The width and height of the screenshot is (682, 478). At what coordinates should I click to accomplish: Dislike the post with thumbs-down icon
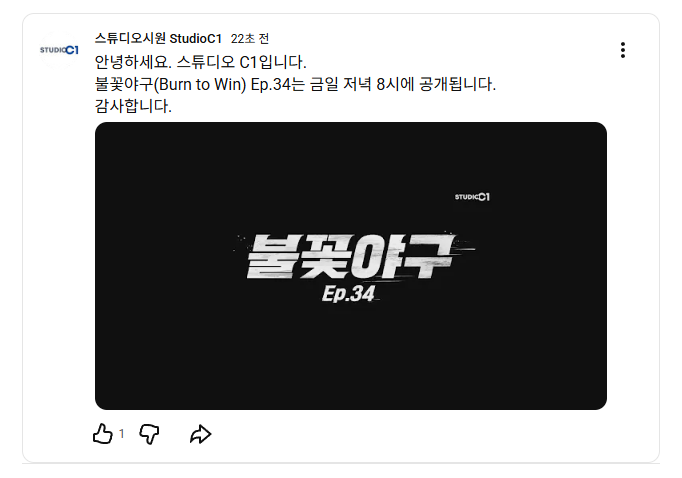[149, 434]
